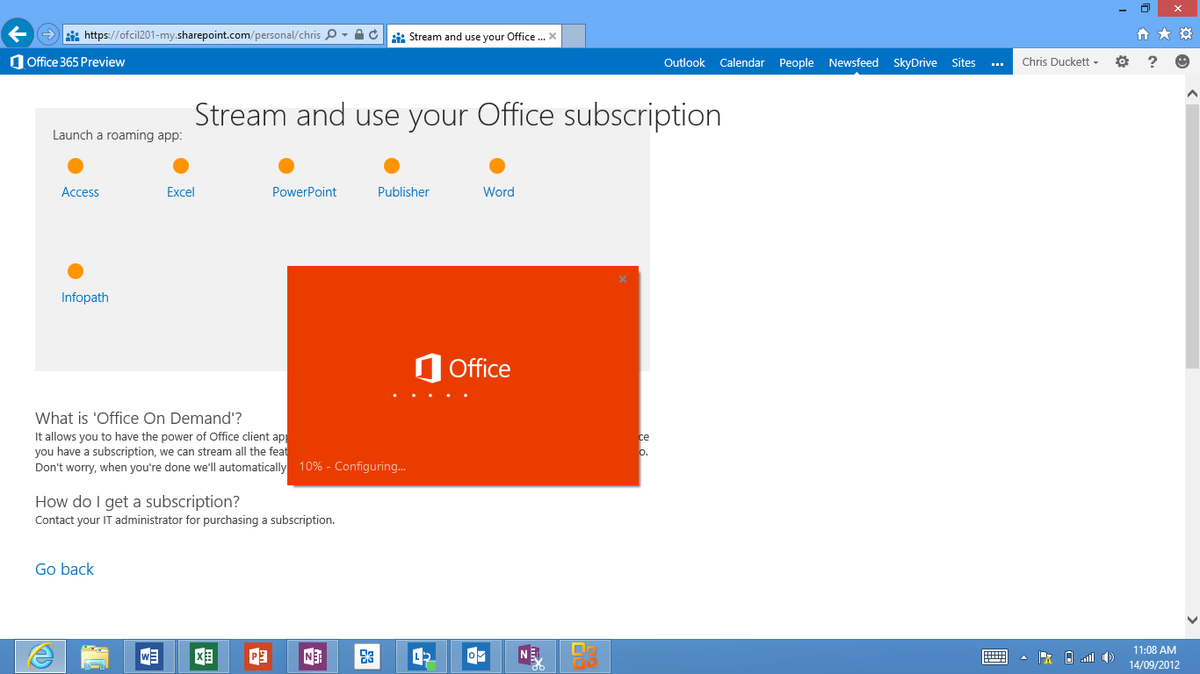Open Sites in top navigation
Screen dimensions: 1200x674
[963, 62]
